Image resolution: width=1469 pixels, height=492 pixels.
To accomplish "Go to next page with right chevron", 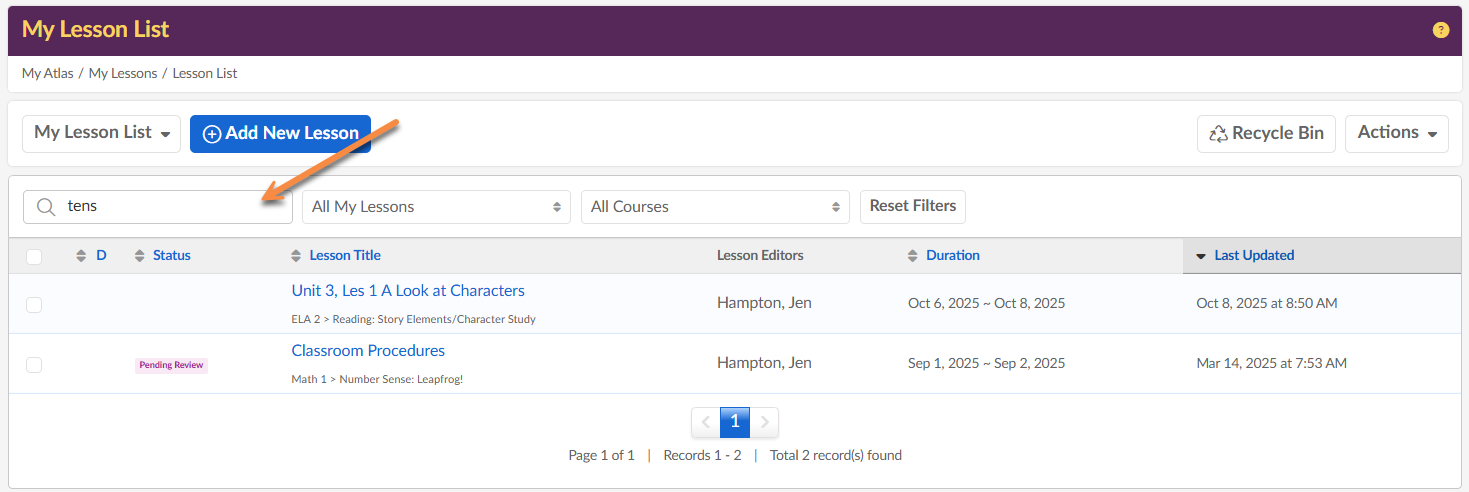I will click(765, 422).
